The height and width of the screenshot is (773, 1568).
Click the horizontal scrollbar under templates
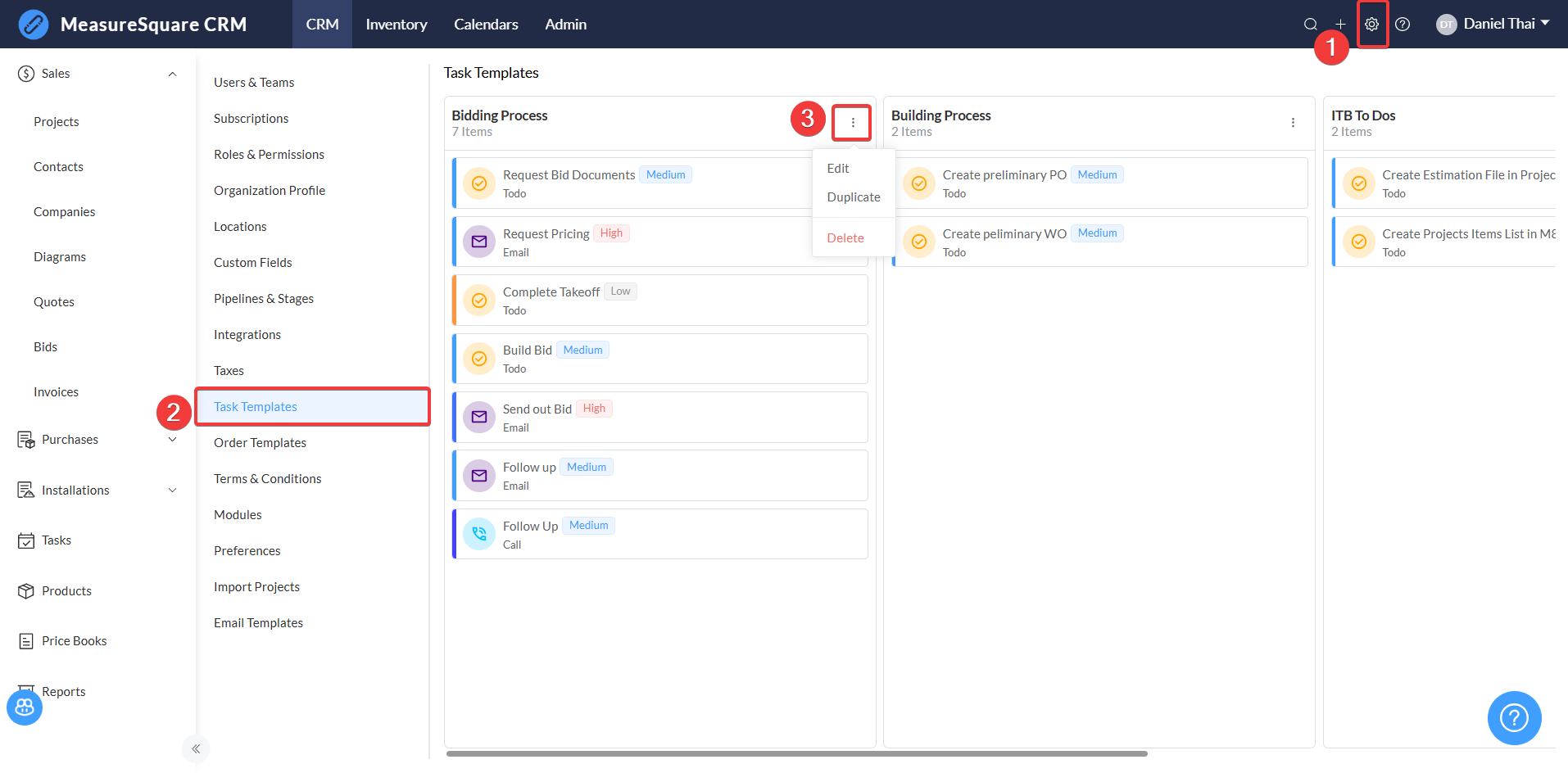click(x=796, y=753)
